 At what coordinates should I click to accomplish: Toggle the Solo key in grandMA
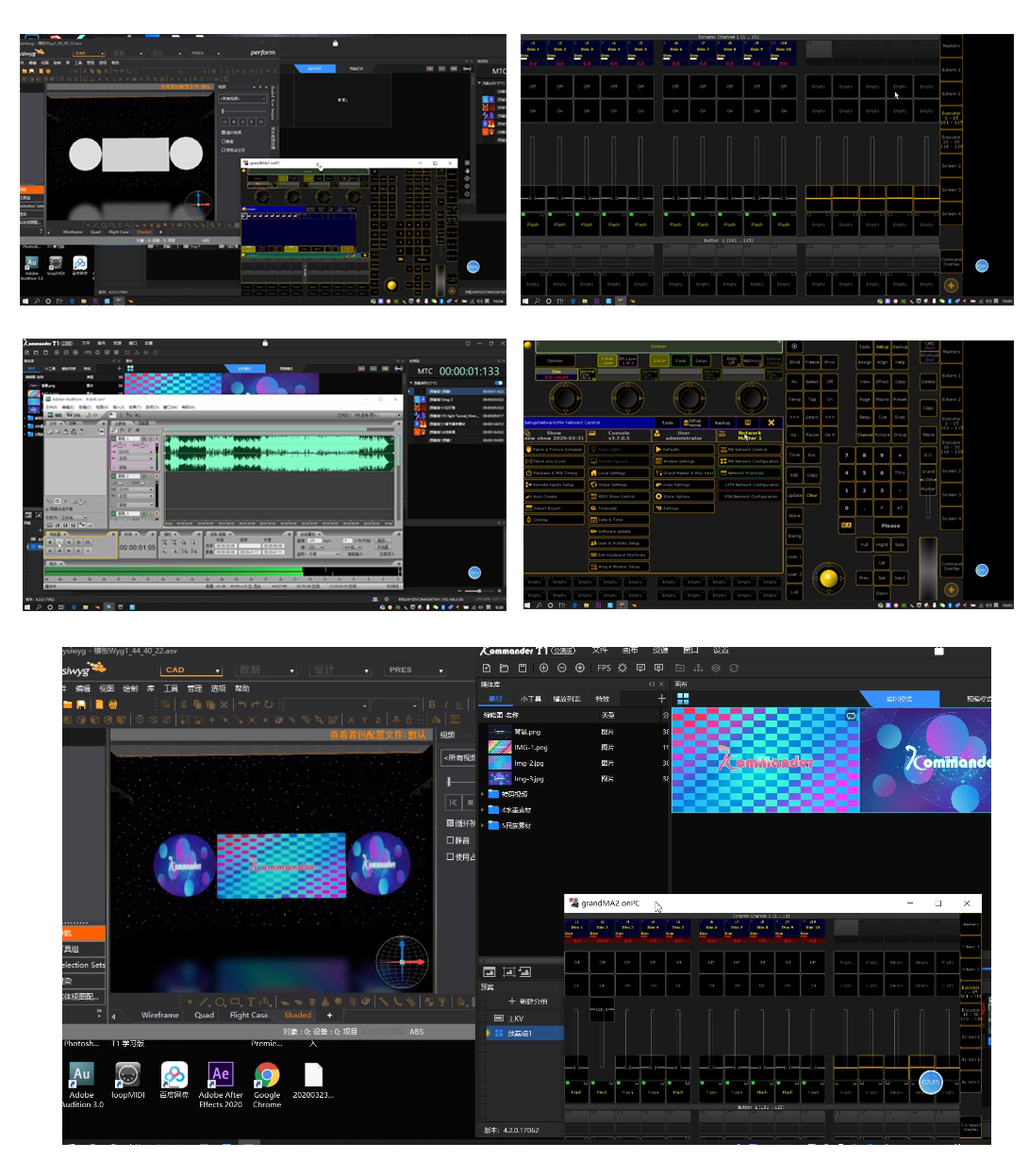click(x=900, y=544)
